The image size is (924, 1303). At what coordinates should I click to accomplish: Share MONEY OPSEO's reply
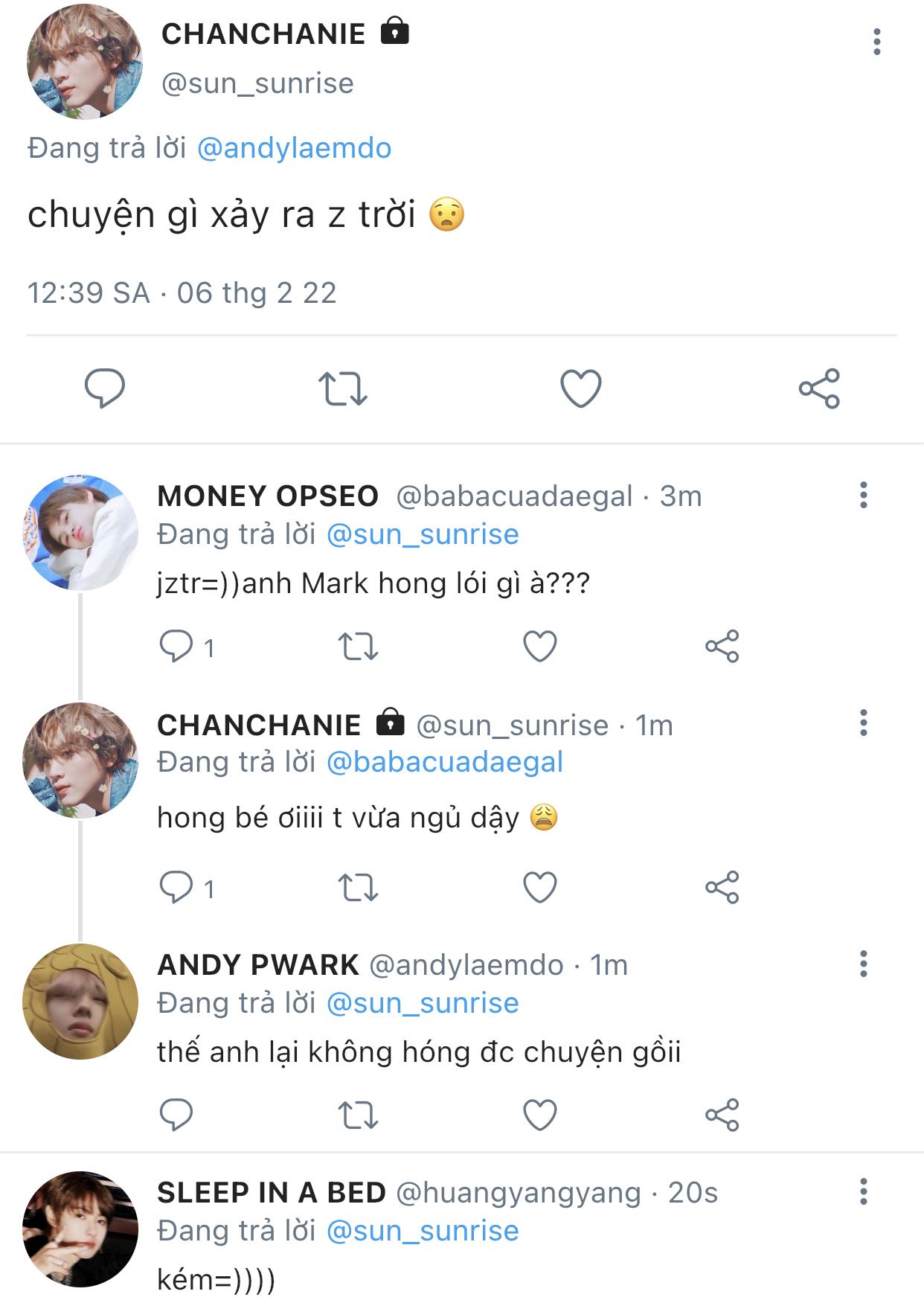[722, 646]
